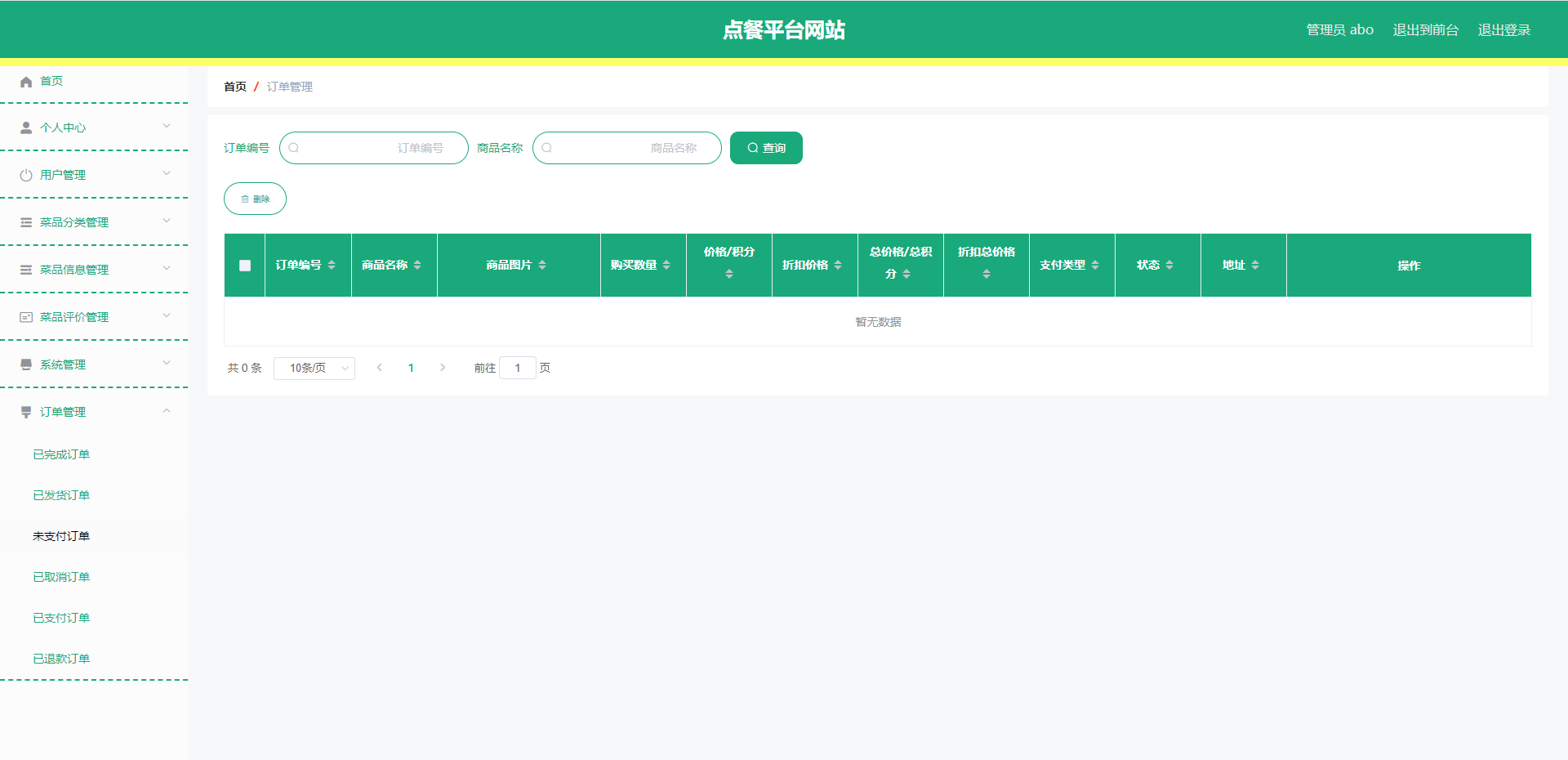Sort the table by 状态 column

click(x=1169, y=266)
